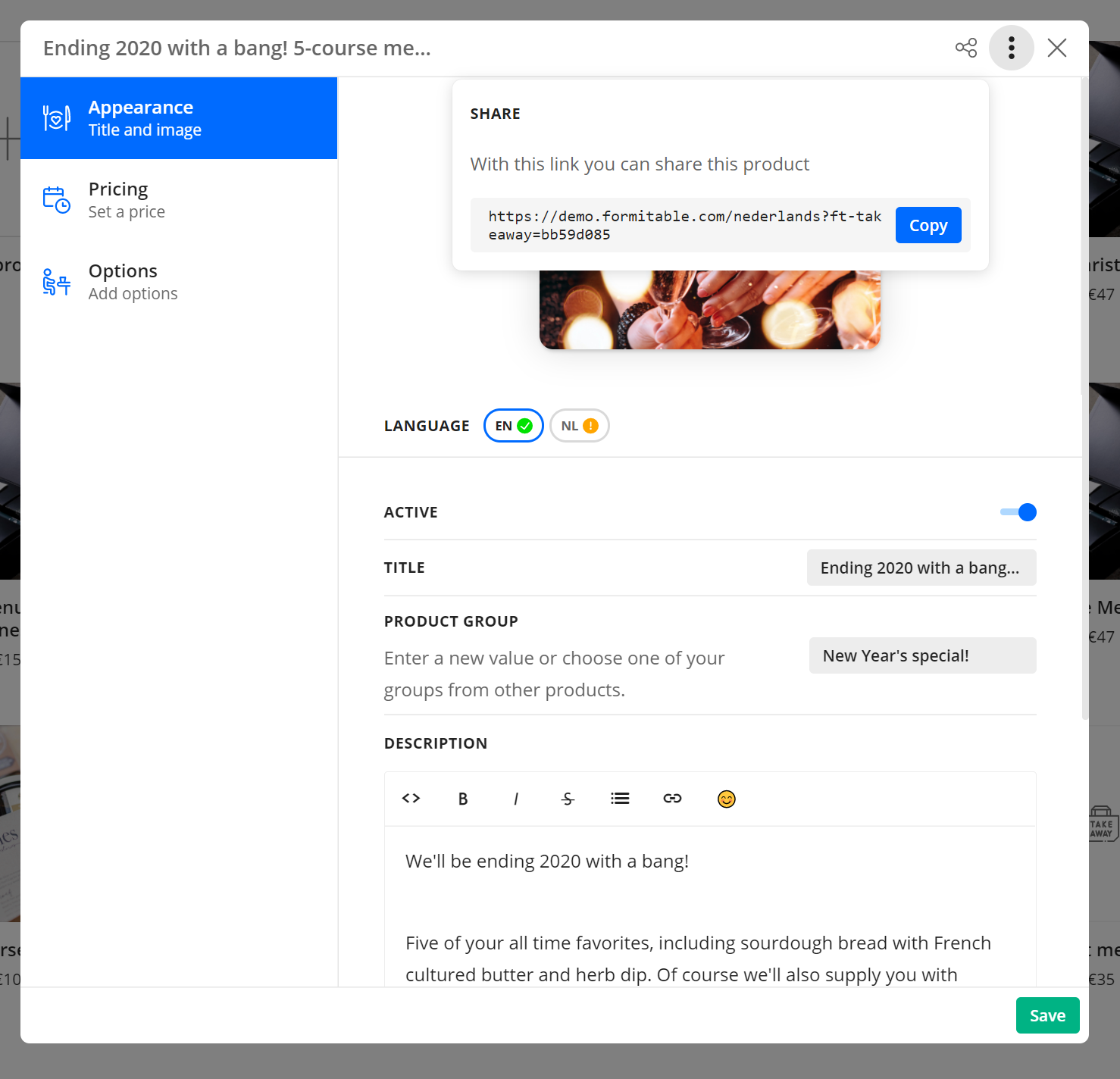Select the EN language option
This screenshot has width=1120, height=1079.
click(513, 426)
